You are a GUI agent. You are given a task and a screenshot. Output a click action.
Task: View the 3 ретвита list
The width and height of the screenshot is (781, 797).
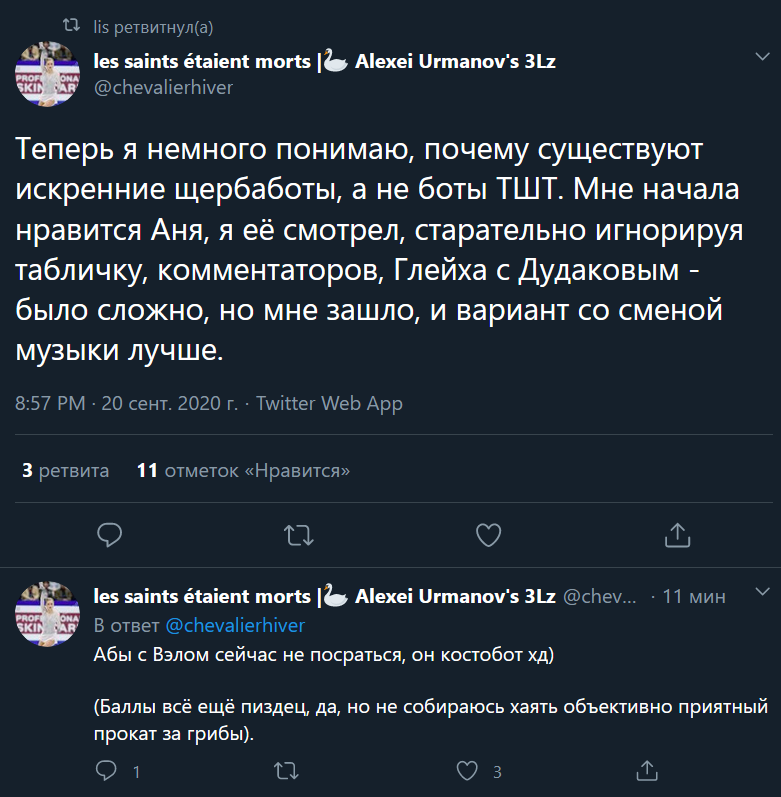pos(66,470)
